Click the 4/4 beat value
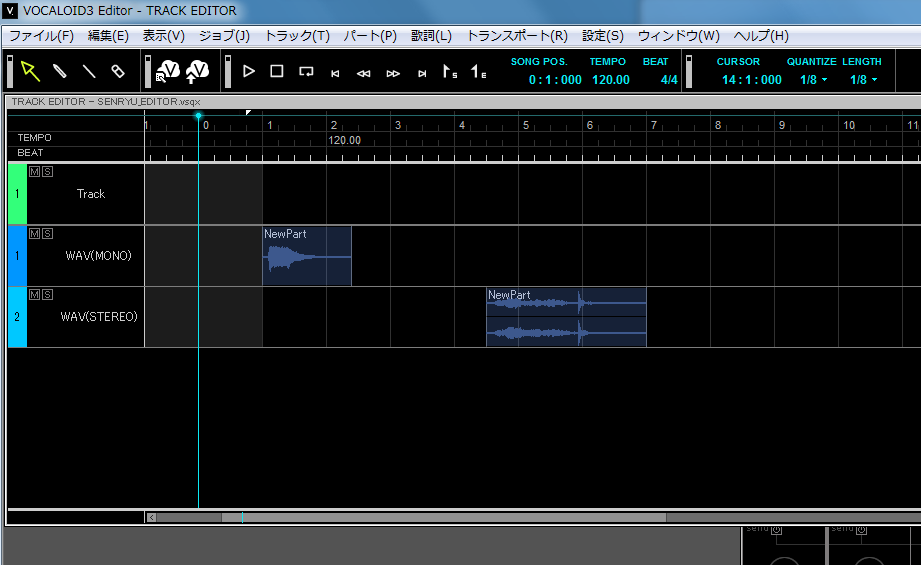This screenshot has height=565, width=921. [669, 80]
